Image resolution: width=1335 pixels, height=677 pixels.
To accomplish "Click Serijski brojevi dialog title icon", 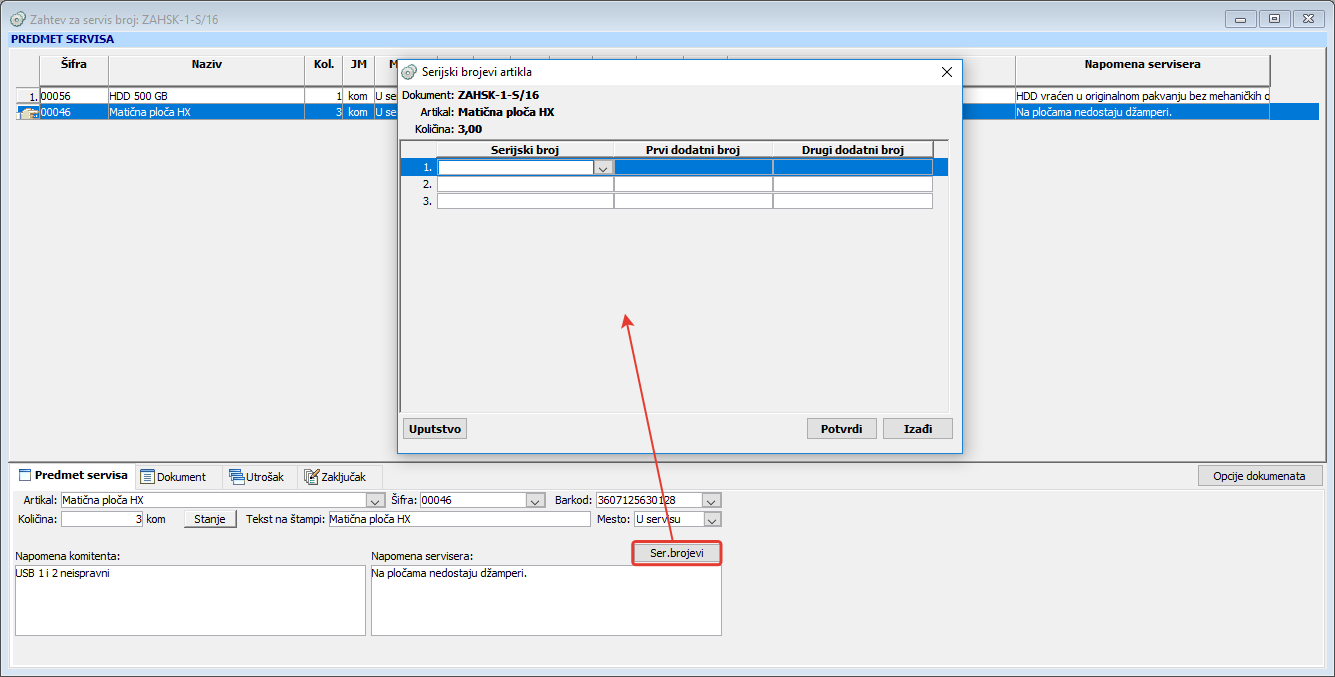I will [x=408, y=72].
